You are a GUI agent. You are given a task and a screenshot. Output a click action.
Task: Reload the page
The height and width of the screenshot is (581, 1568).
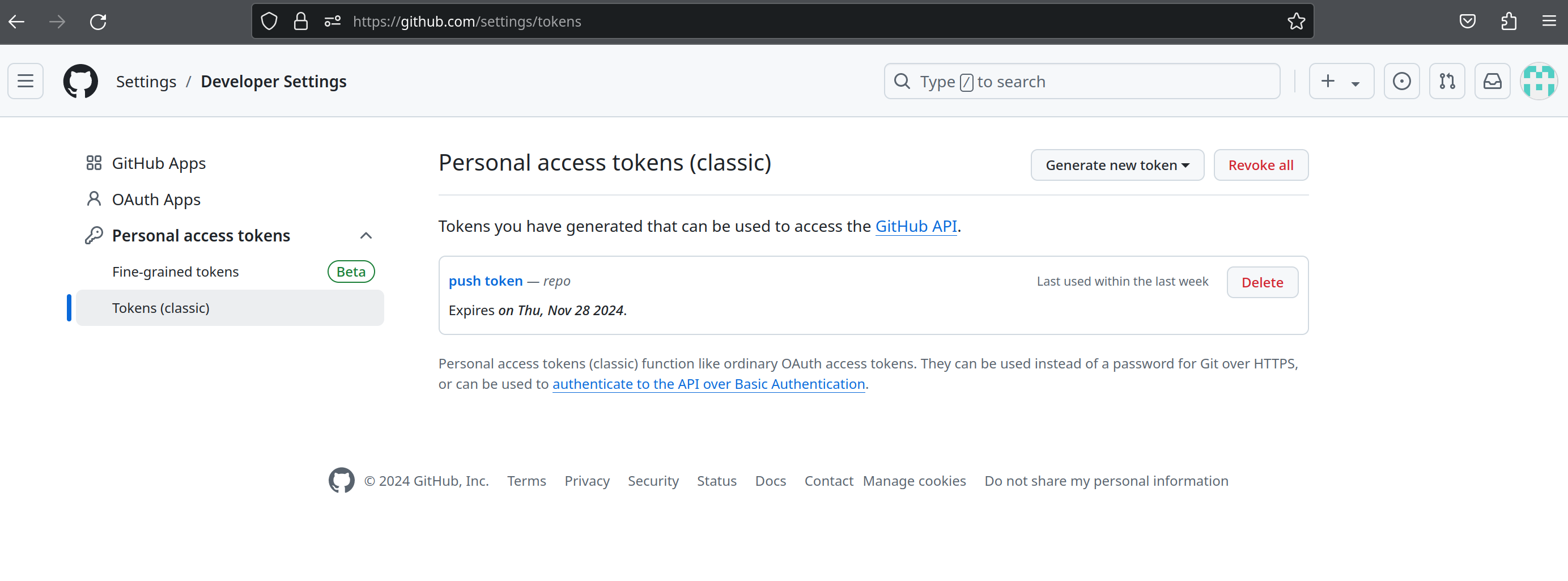98,22
